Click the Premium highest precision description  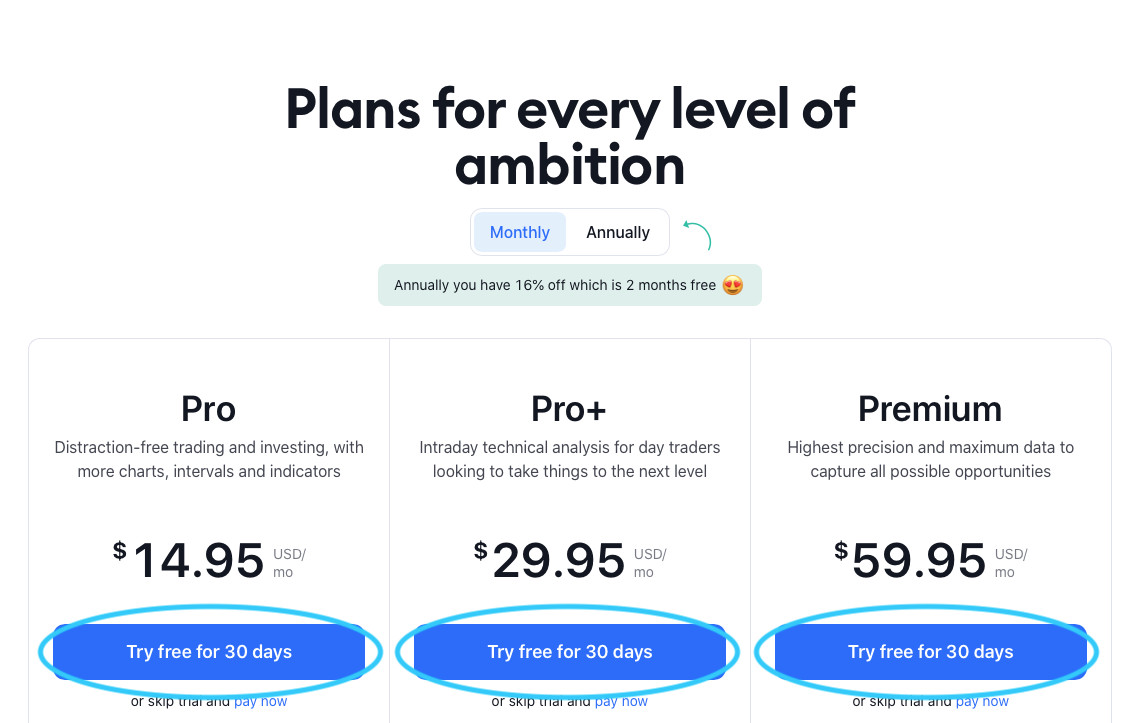click(930, 459)
